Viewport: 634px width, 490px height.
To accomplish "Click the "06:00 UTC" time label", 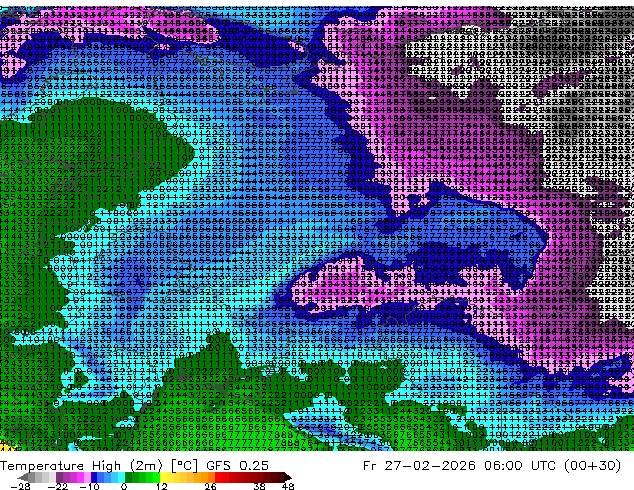I will click(x=521, y=466).
